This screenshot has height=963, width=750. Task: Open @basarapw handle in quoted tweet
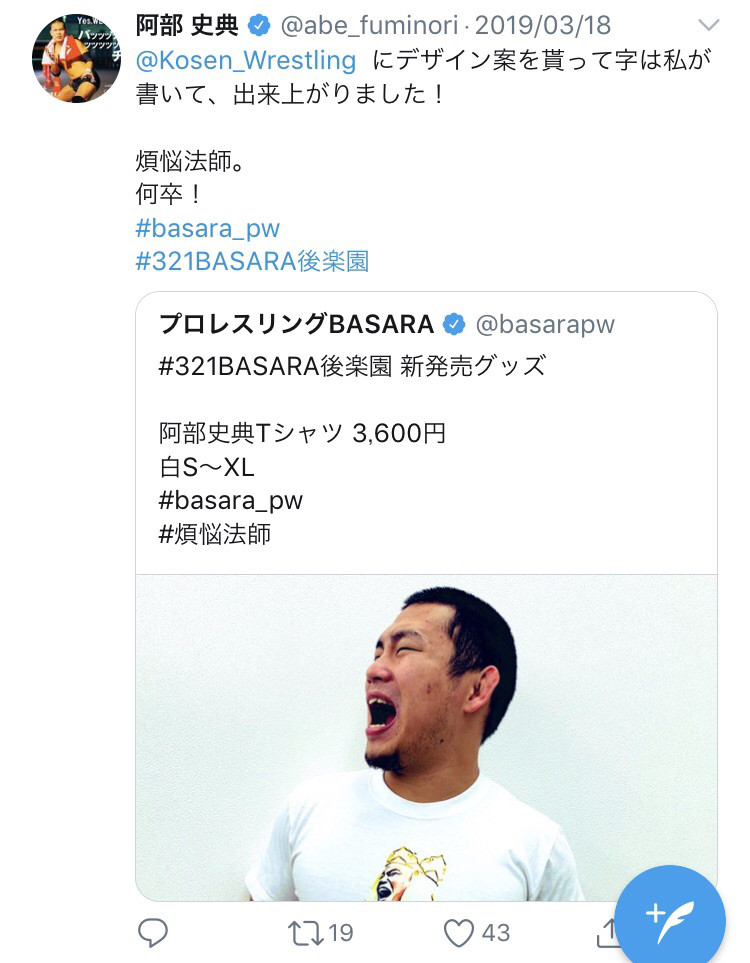[x=545, y=324]
